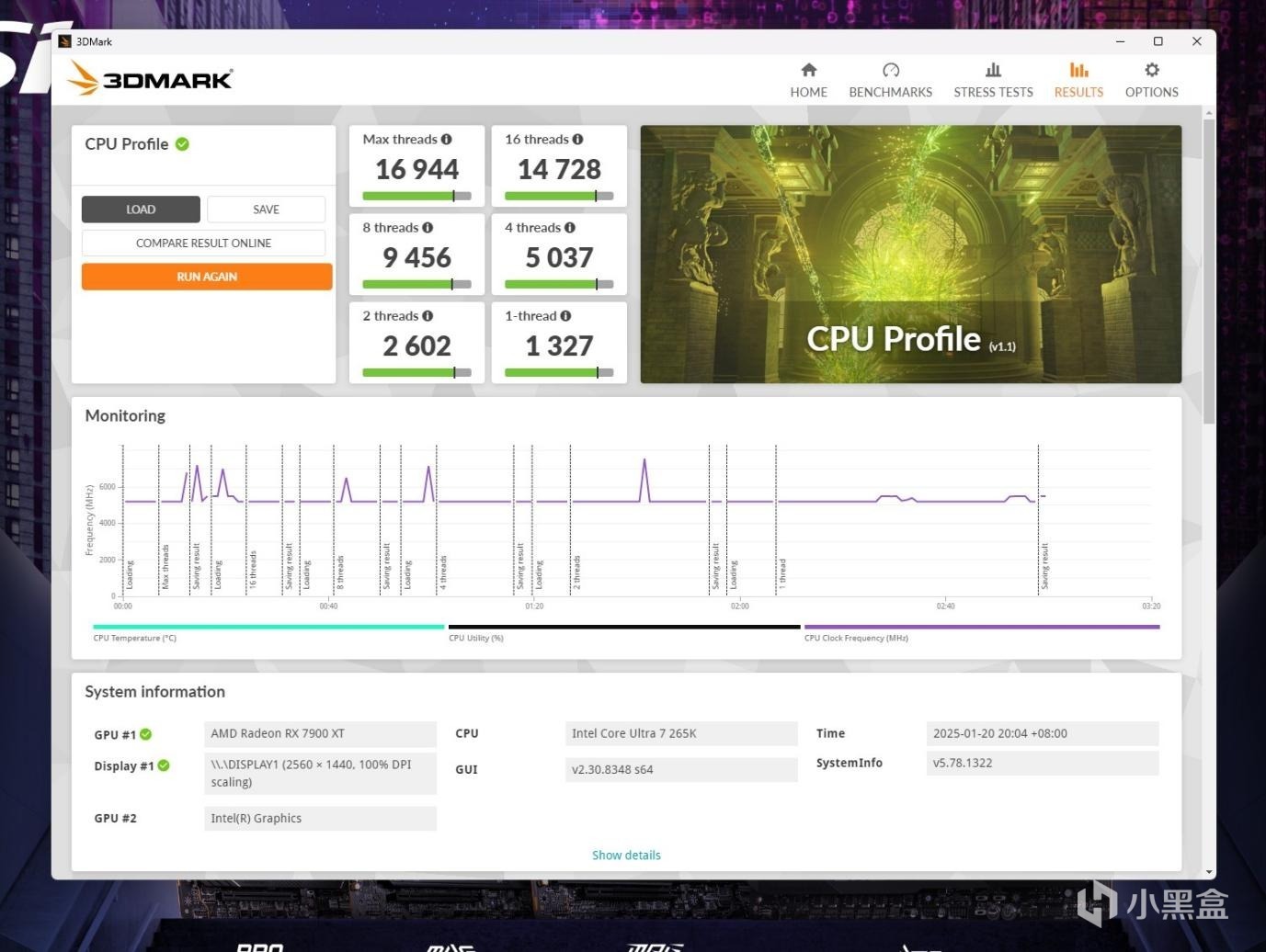Viewport: 1266px width, 952px height.
Task: Click the info icon beside 8 threads
Action: [x=428, y=228]
